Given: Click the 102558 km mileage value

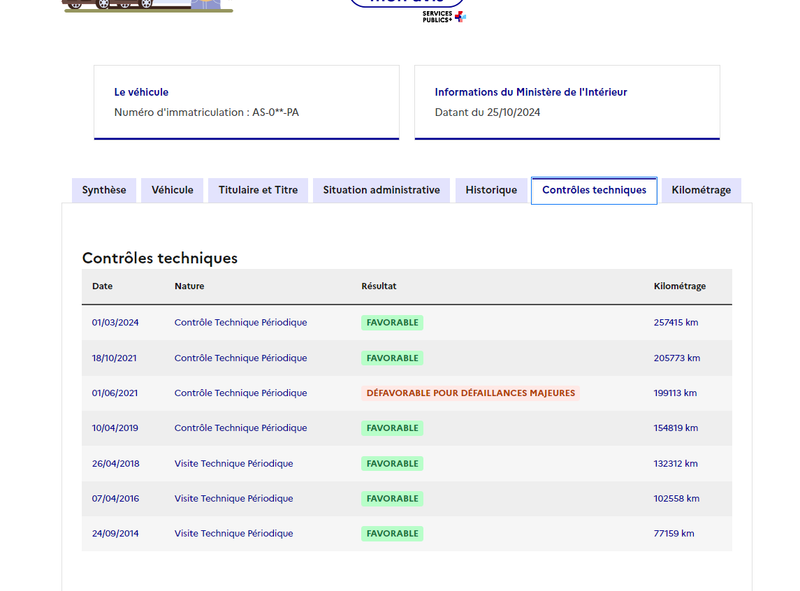Looking at the screenshot, I should pyautogui.click(x=677, y=499).
